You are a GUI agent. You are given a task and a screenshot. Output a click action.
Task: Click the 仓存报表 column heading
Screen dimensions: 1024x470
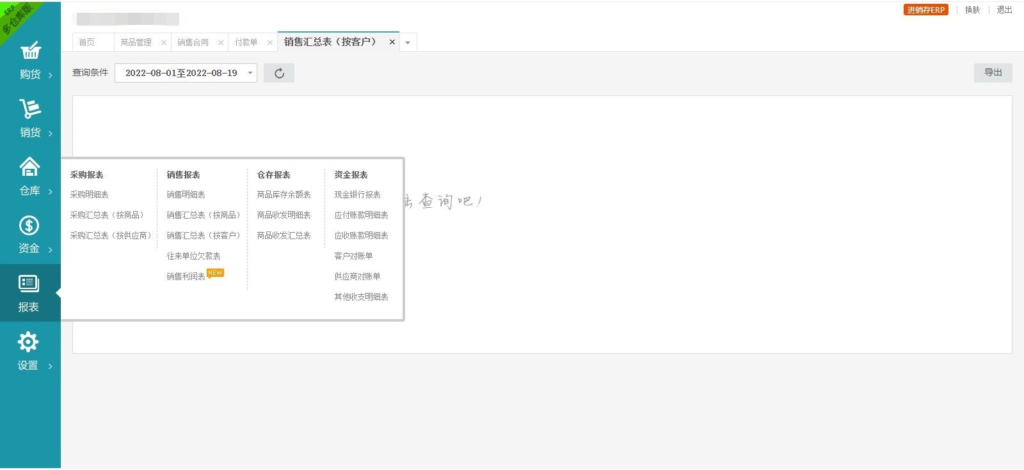click(x=274, y=175)
